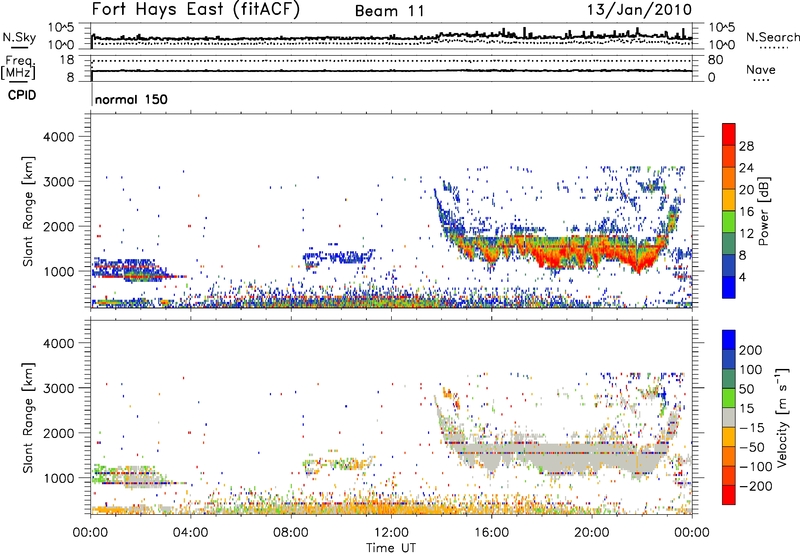Click the "08:00" time tick label
This screenshot has height=554, width=800.
pyautogui.click(x=291, y=533)
